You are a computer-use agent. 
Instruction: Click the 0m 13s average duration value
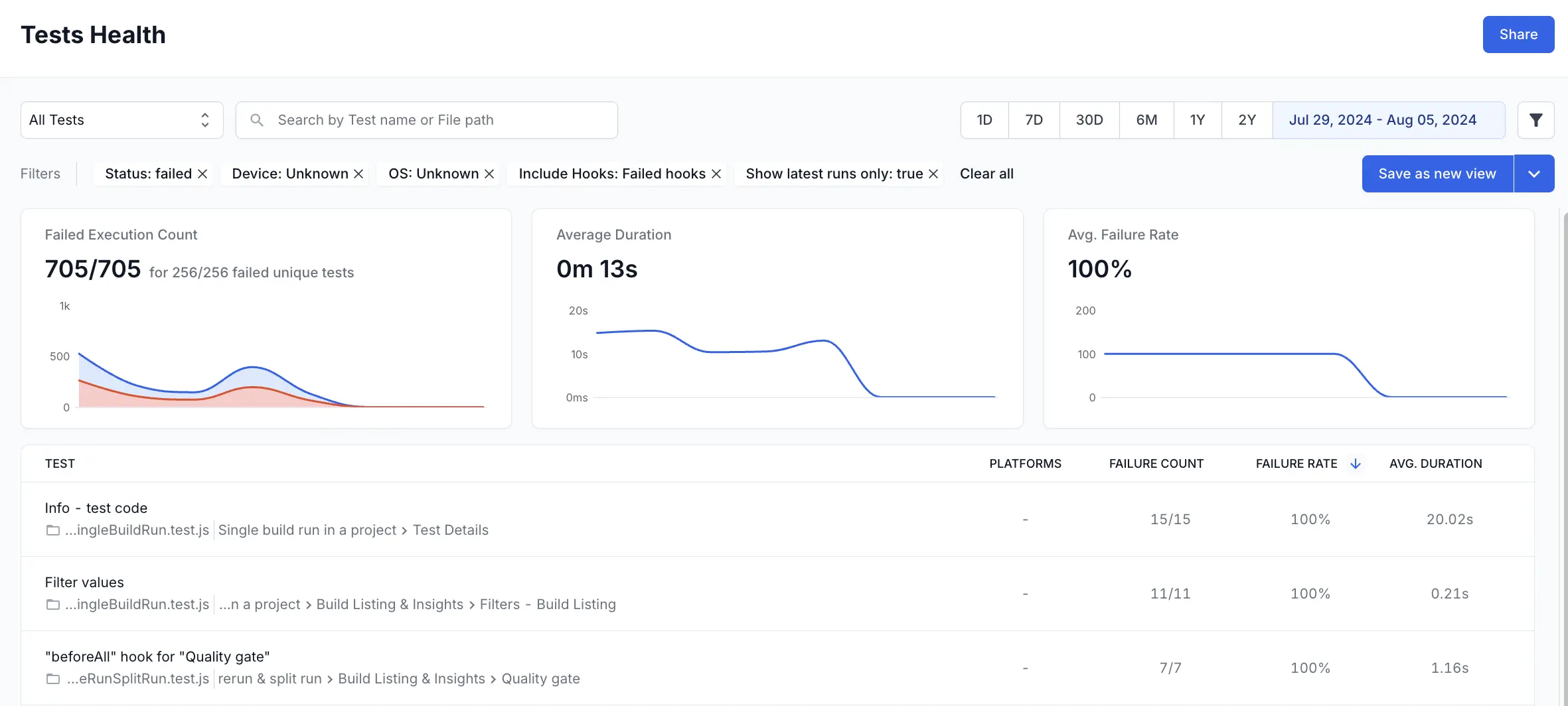597,269
